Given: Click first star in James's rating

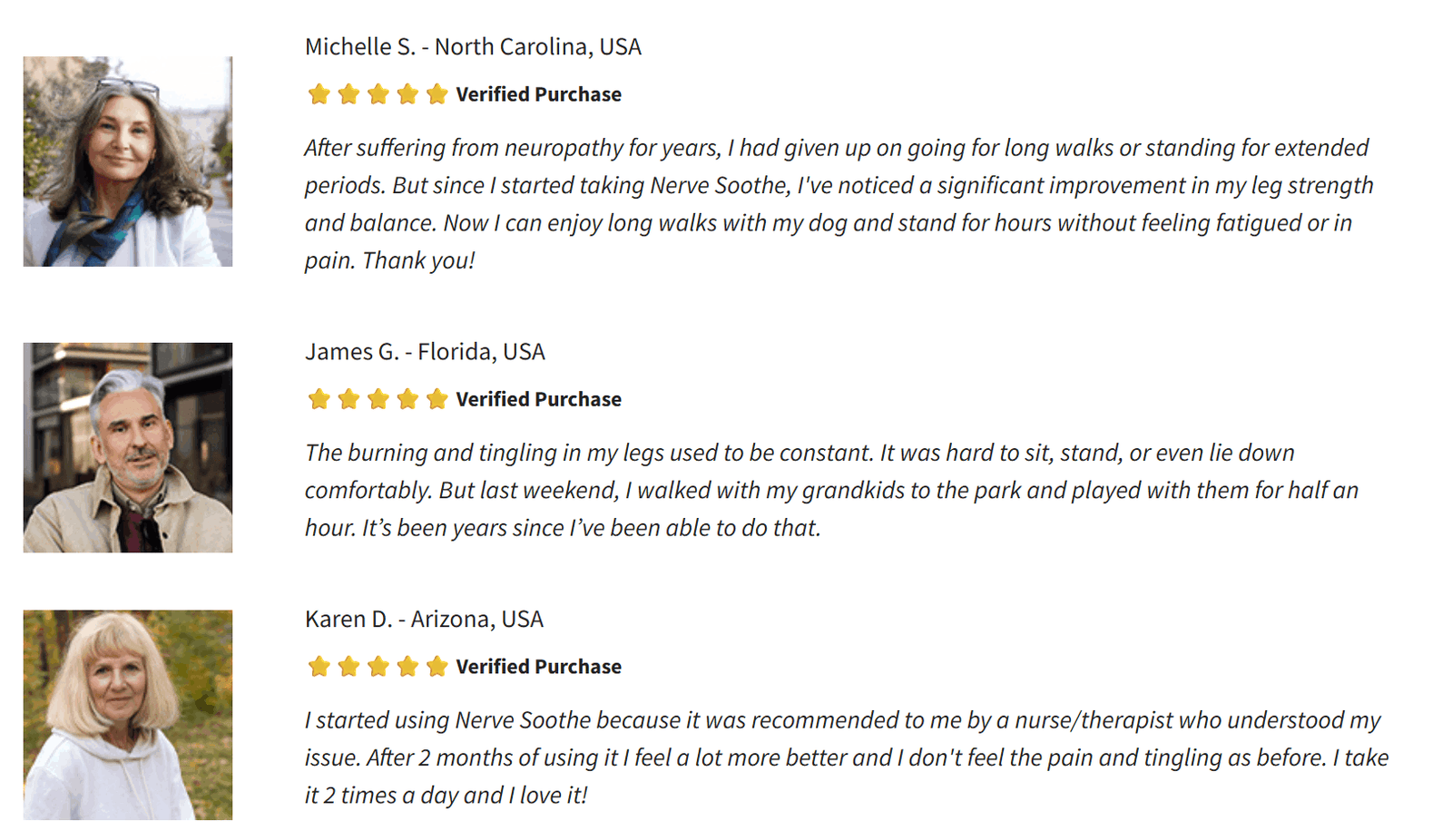Looking at the screenshot, I should (x=319, y=399).
